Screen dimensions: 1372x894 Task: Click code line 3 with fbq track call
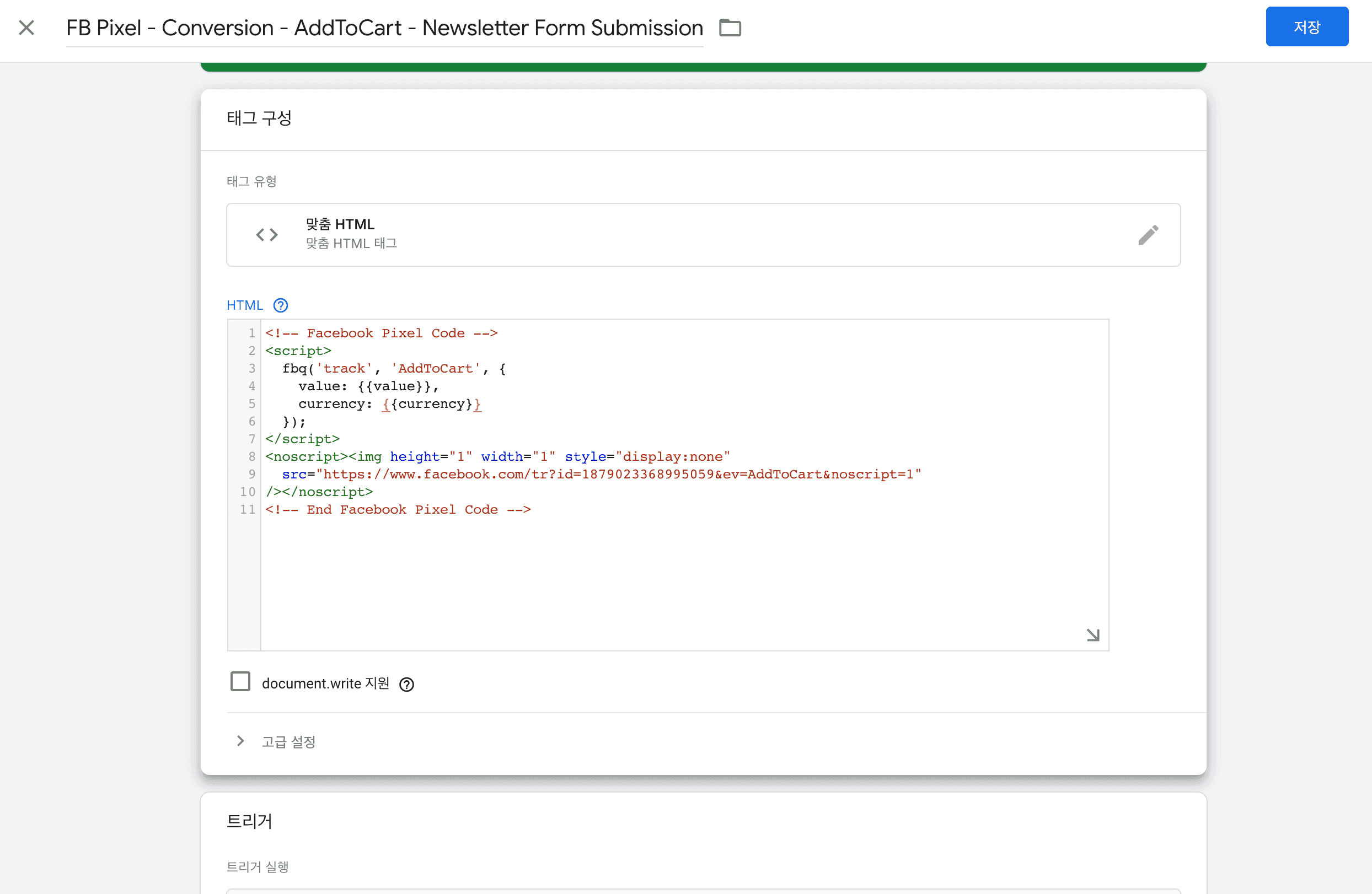click(x=393, y=369)
